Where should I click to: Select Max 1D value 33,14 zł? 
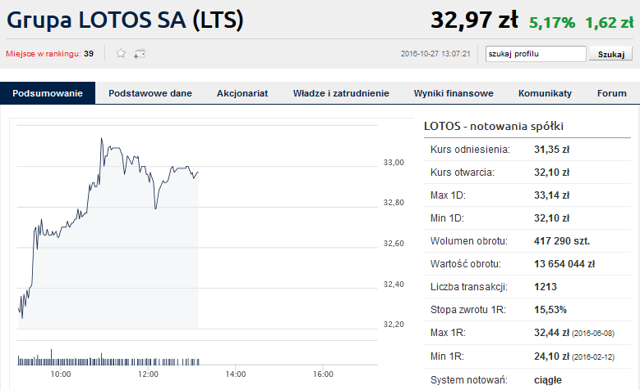(551, 195)
